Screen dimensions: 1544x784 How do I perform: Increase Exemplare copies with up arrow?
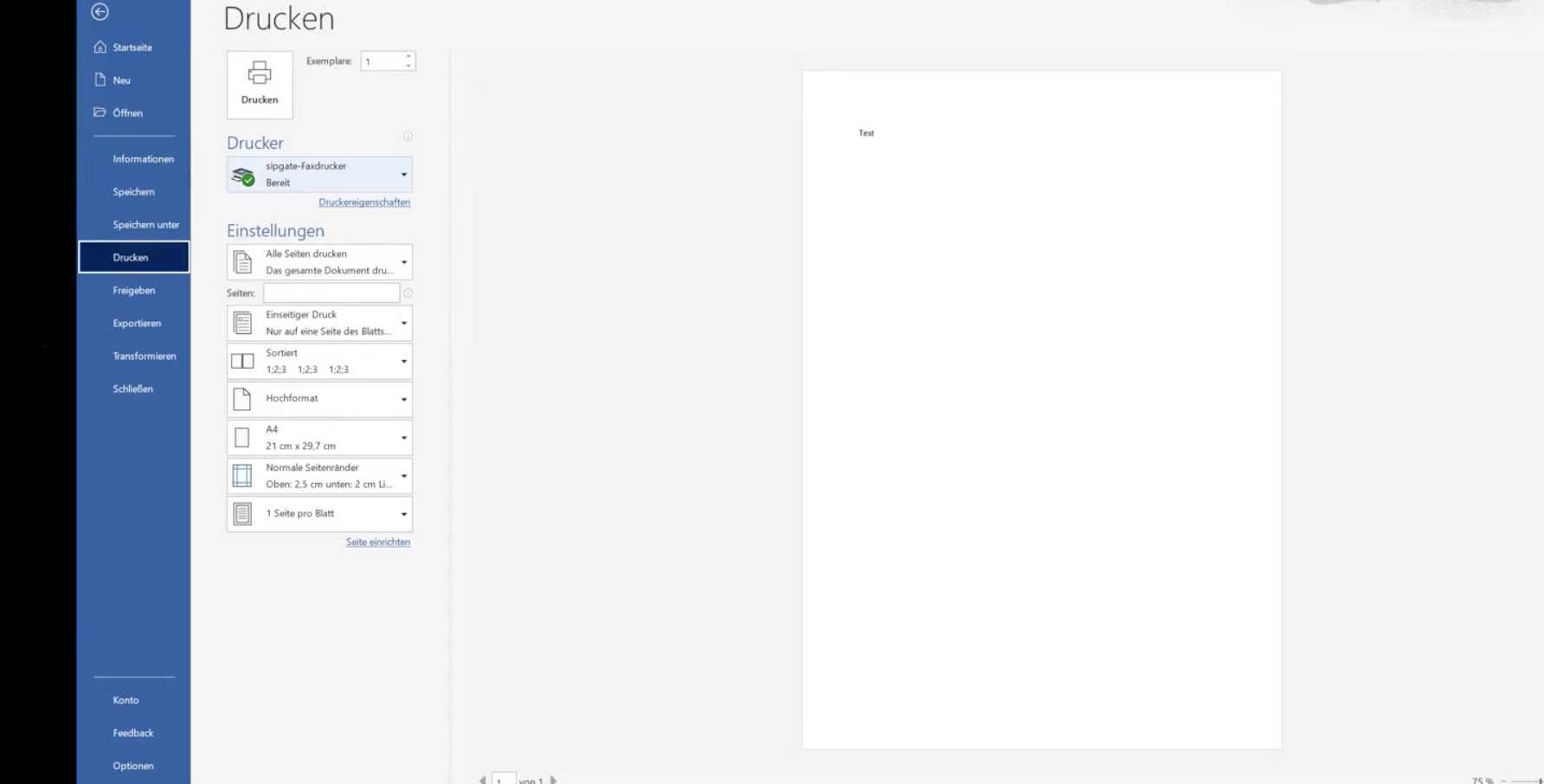click(x=409, y=56)
